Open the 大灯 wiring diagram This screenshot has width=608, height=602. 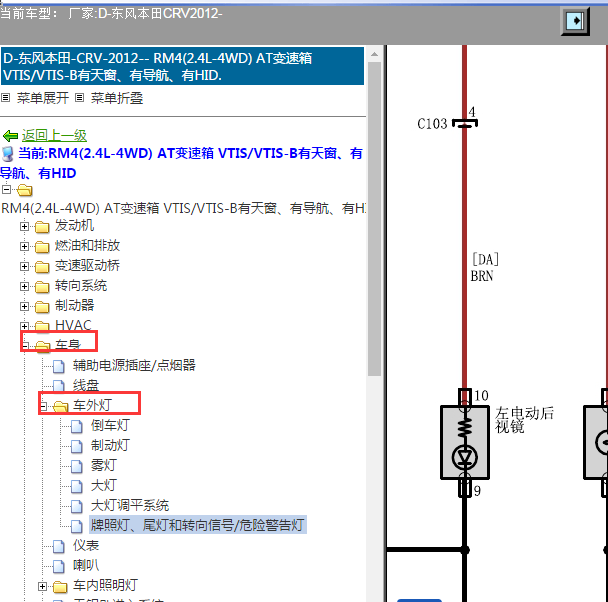click(104, 486)
